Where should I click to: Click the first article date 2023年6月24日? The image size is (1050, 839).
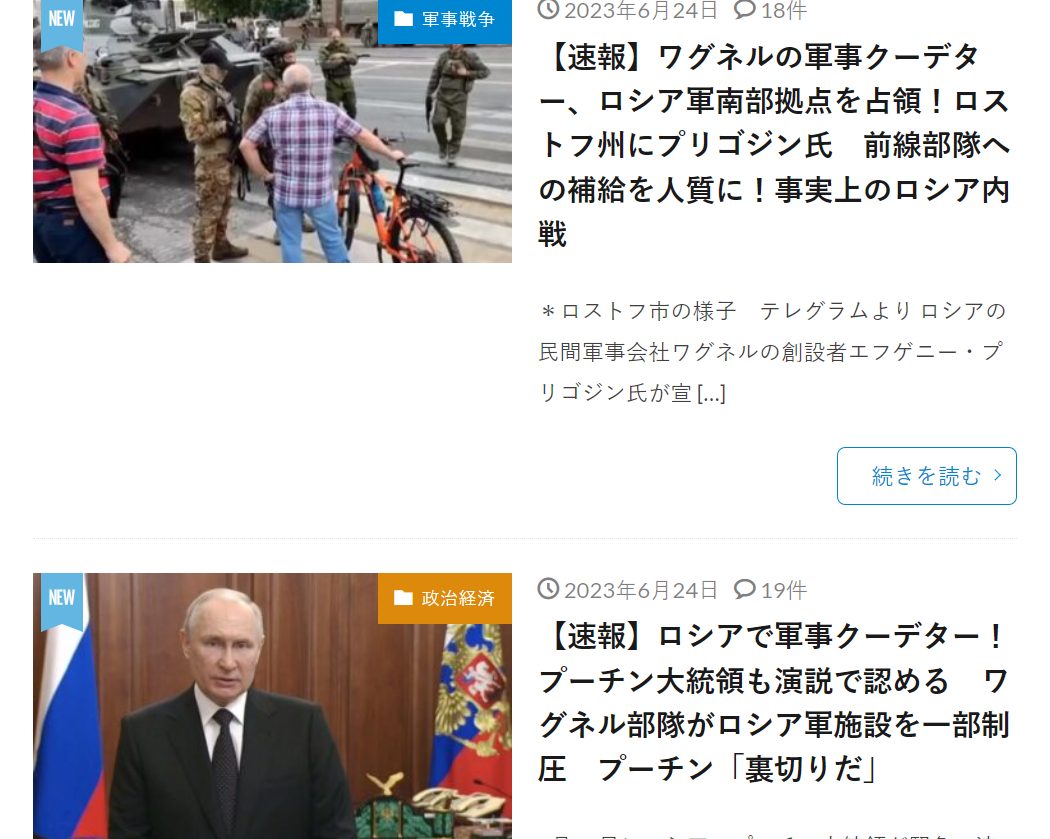pos(641,10)
